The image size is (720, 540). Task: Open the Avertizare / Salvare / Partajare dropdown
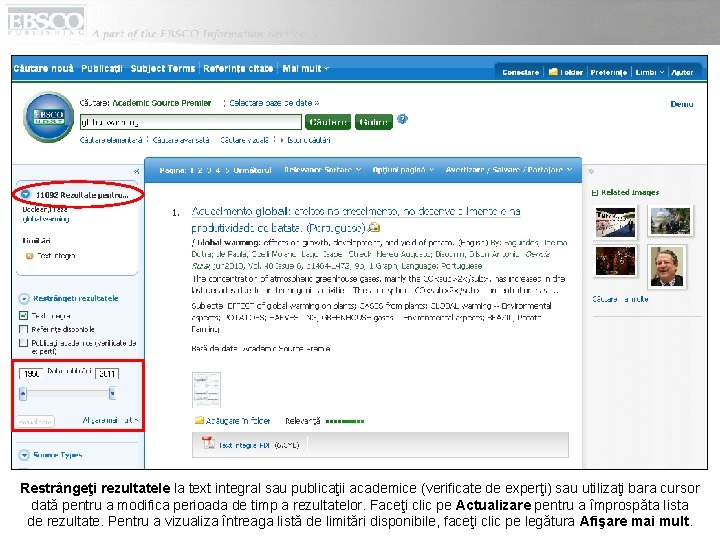pos(509,170)
